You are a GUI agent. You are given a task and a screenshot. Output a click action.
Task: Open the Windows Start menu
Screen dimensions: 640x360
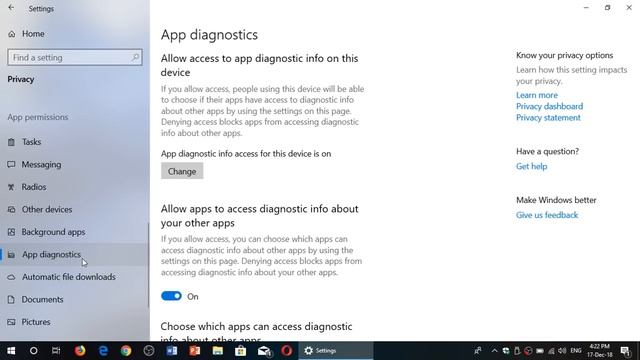[11, 351]
